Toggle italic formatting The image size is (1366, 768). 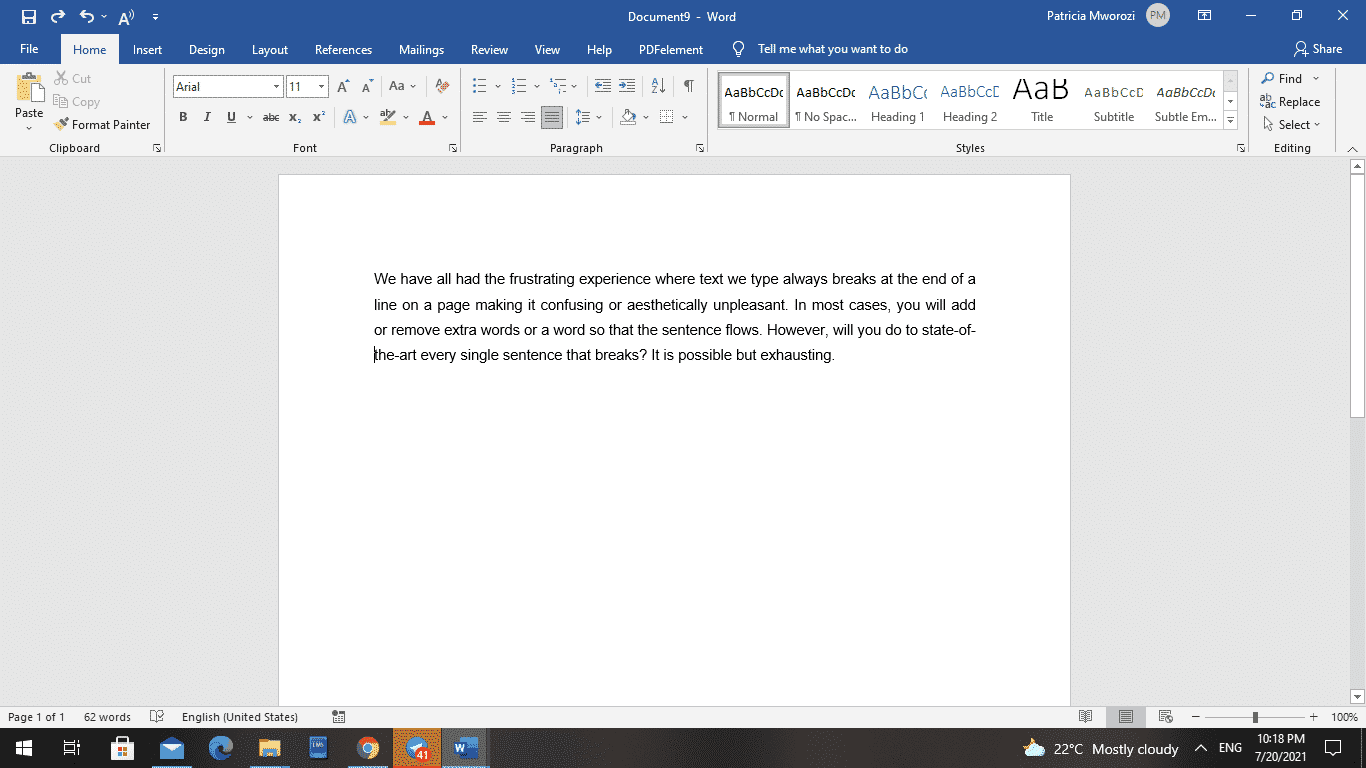coord(207,117)
